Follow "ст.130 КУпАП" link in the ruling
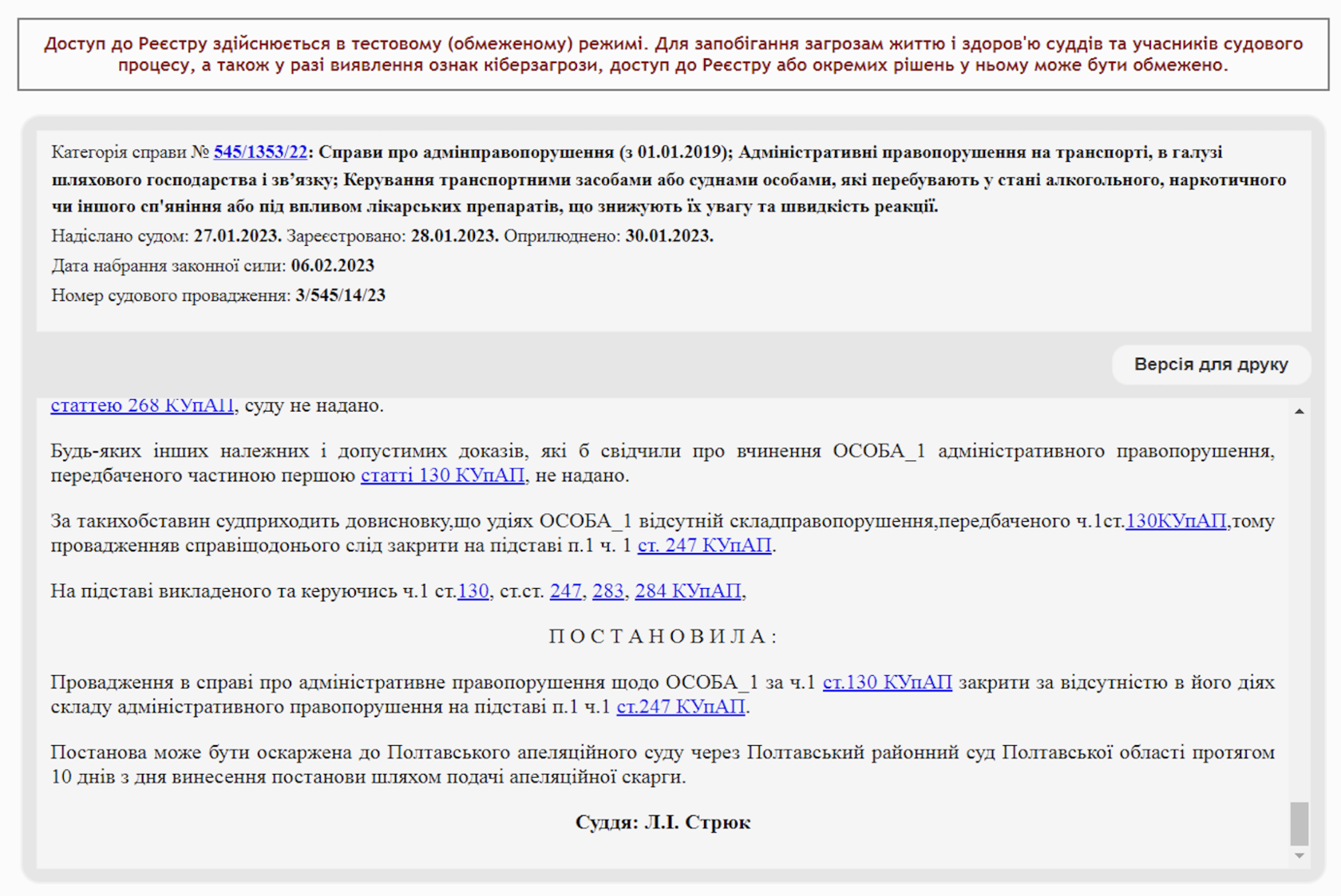The image size is (1341, 896). point(887,683)
